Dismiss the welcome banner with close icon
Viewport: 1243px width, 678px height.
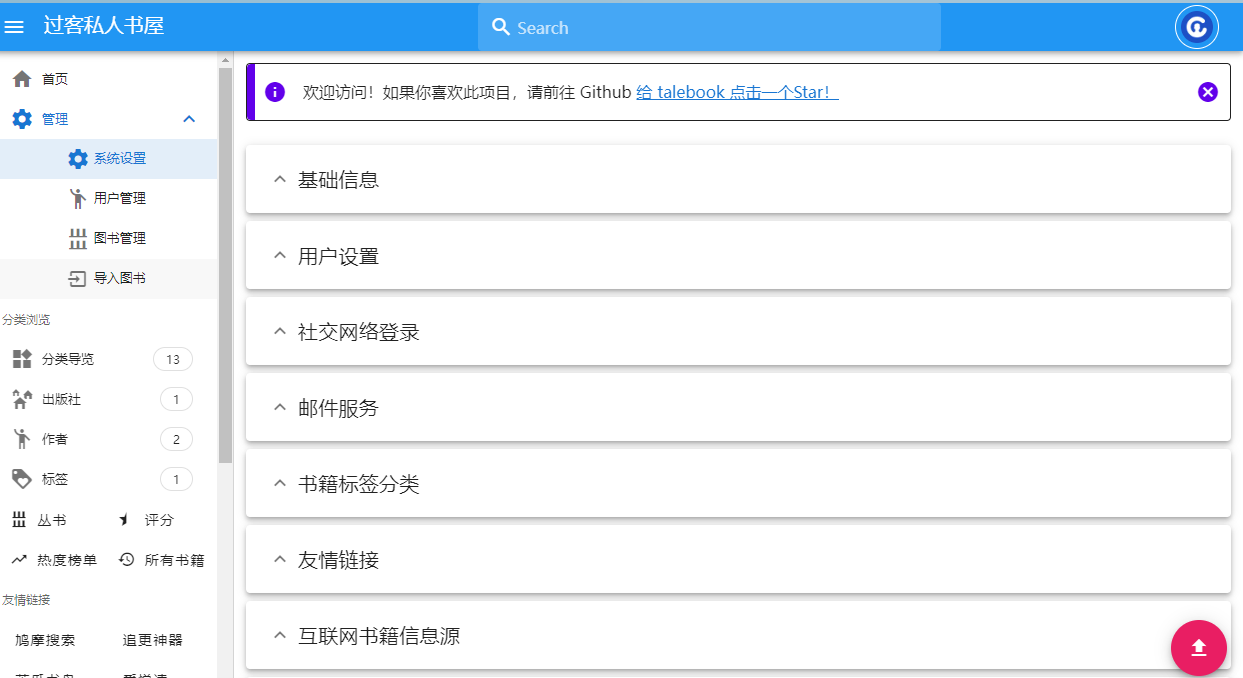pyautogui.click(x=1207, y=92)
